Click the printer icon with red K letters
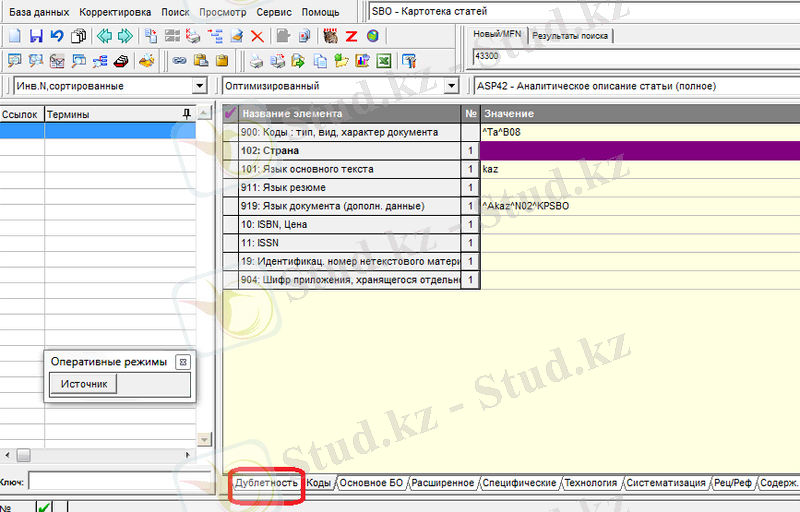This screenshot has width=800, height=512. (193, 36)
